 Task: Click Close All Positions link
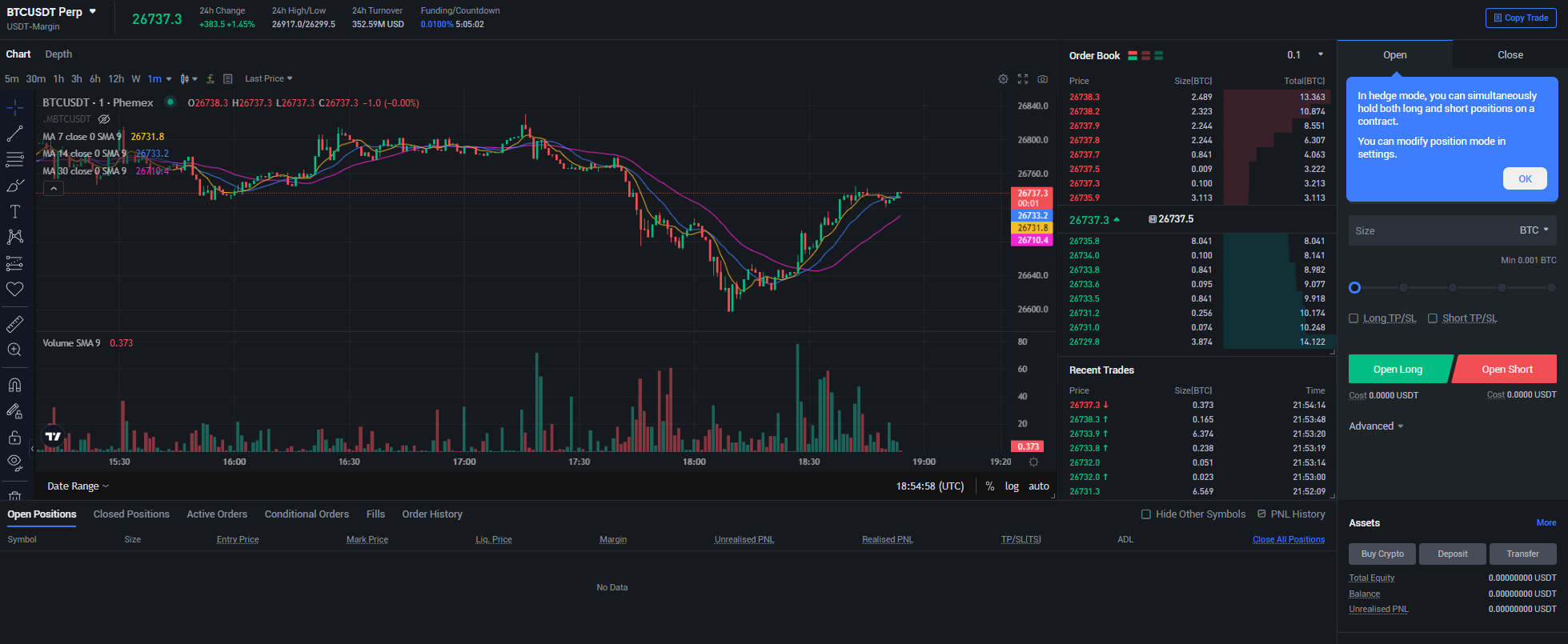tap(1289, 539)
